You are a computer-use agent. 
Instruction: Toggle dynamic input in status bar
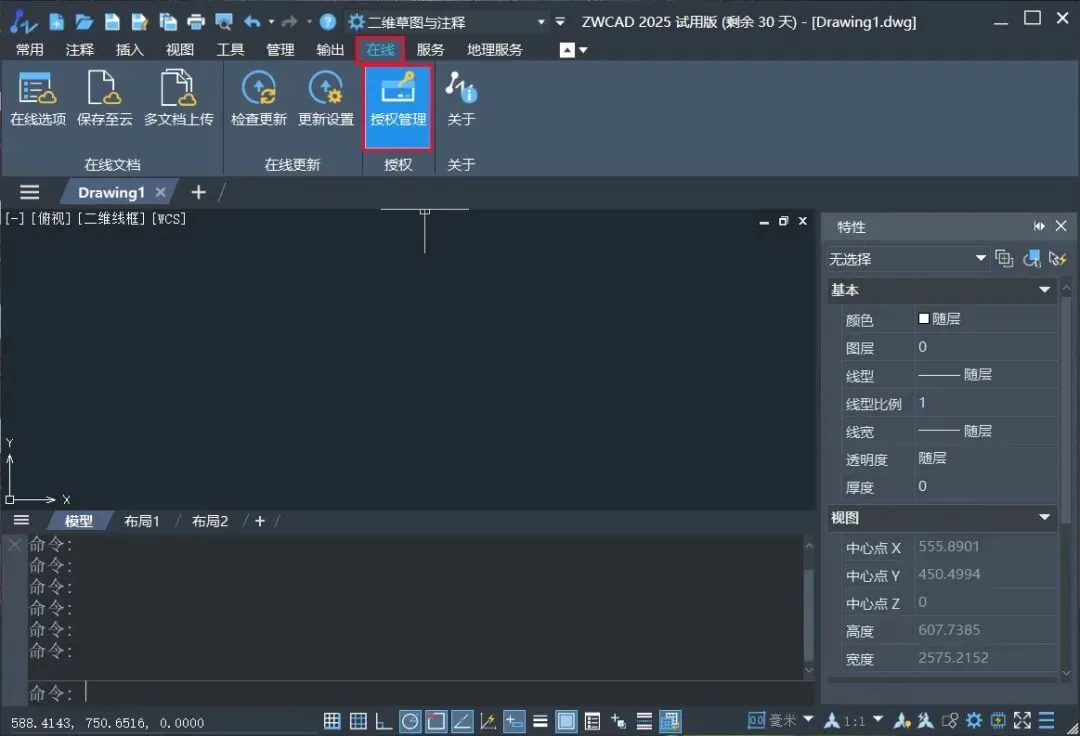514,721
